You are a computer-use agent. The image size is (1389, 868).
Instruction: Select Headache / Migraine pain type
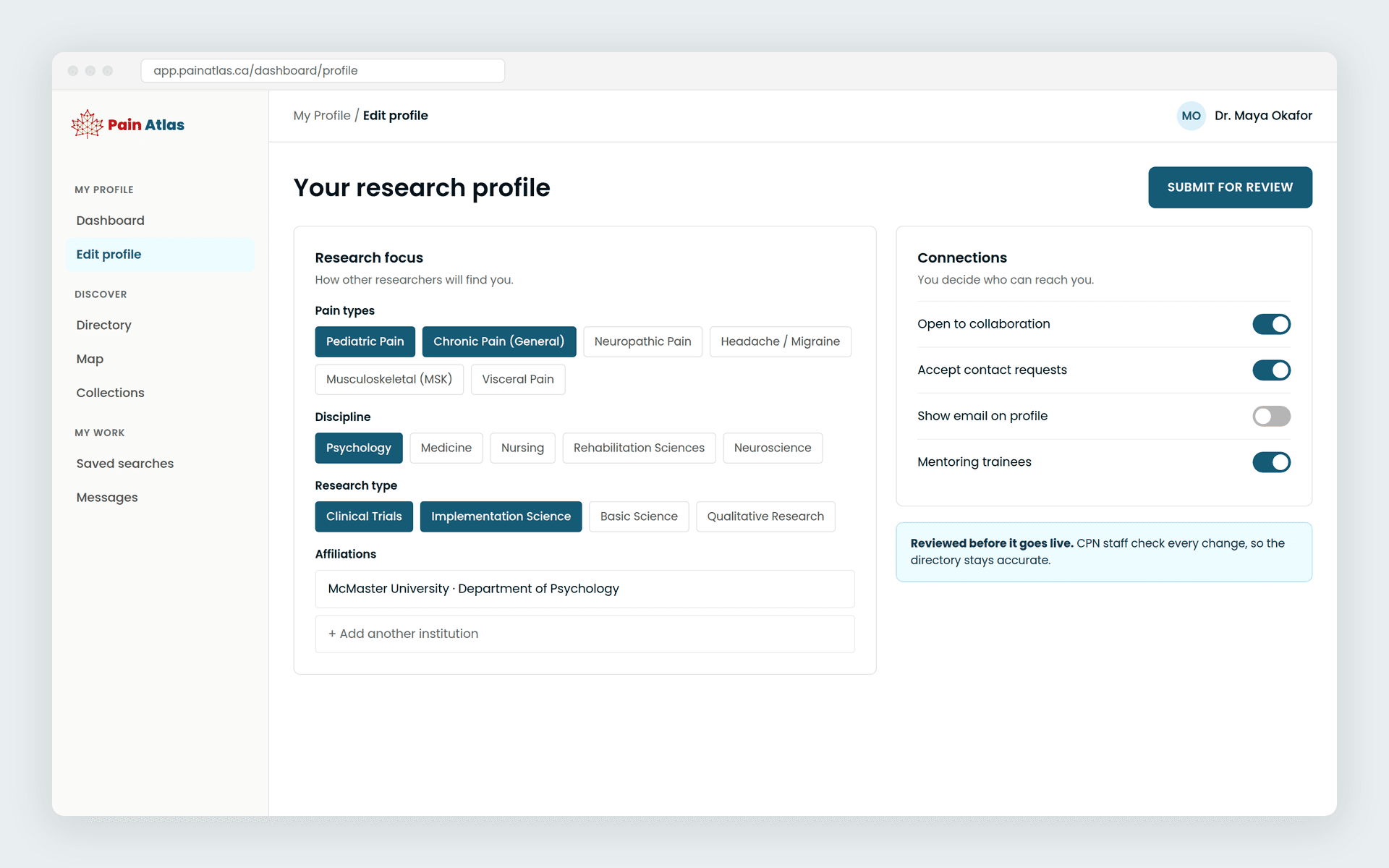780,341
